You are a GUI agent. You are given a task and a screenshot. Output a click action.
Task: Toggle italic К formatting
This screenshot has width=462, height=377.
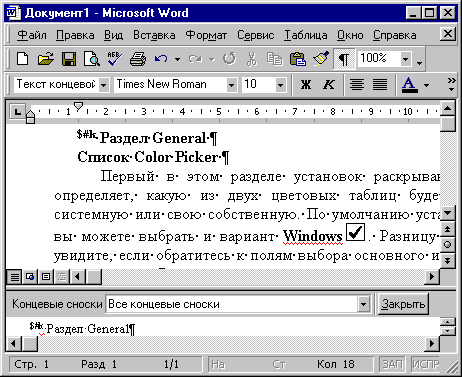pos(329,84)
